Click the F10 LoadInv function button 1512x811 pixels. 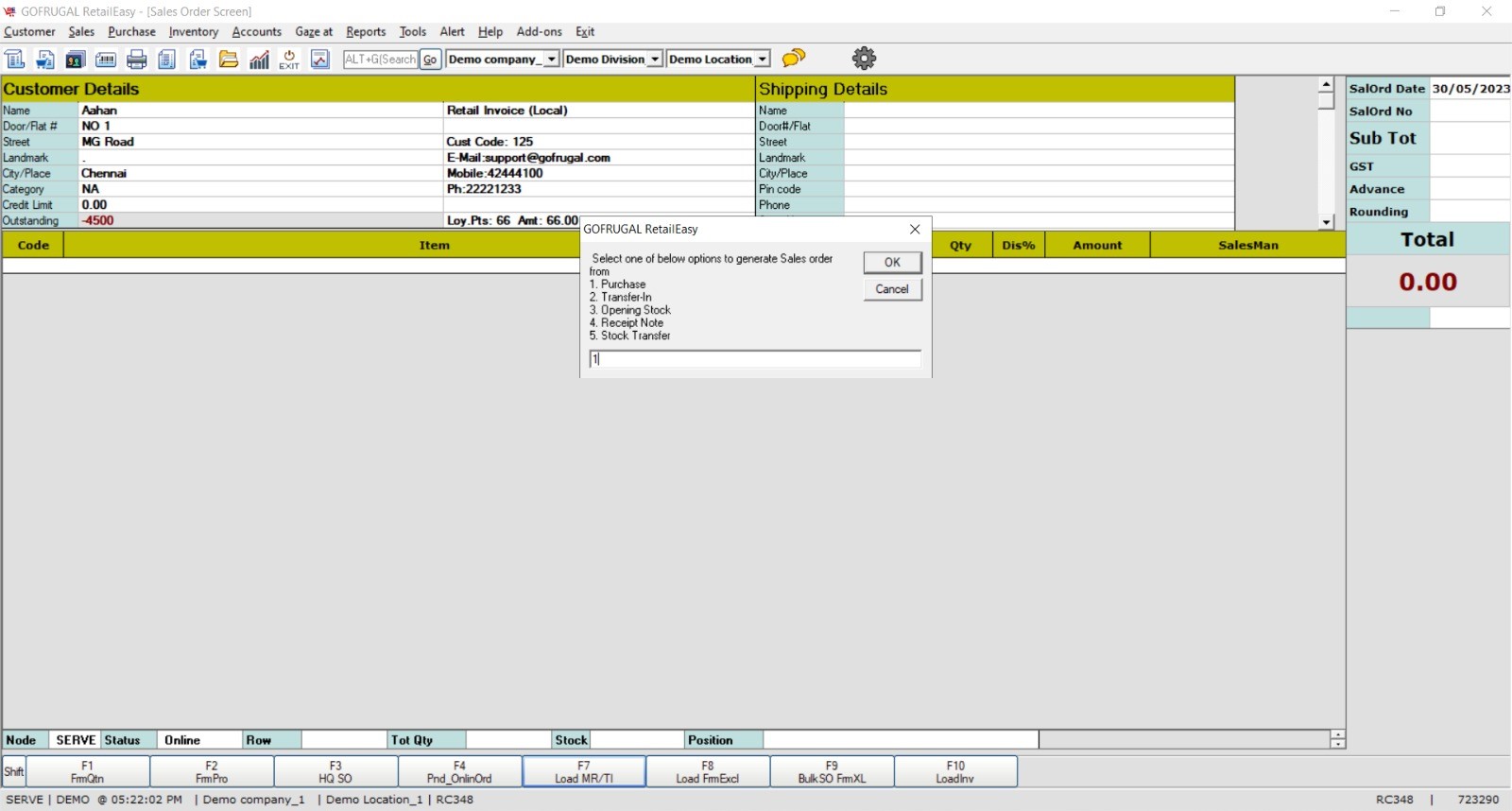click(955, 771)
